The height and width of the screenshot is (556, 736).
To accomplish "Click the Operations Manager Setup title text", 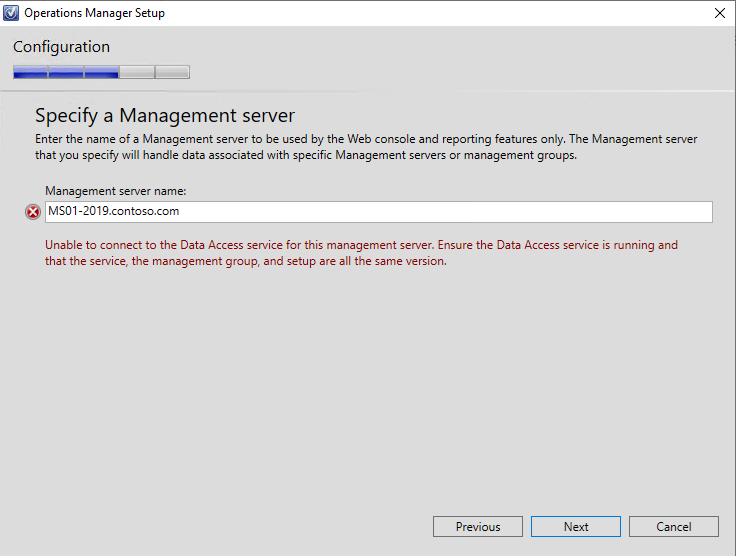I will 94,13.
